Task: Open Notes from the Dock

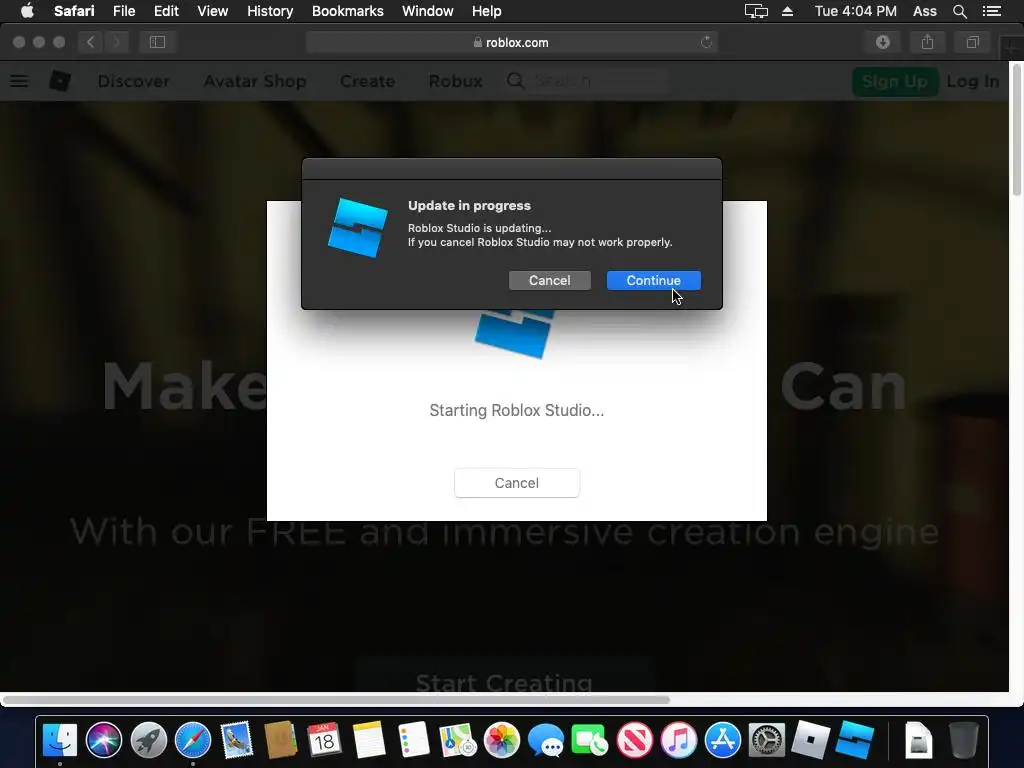Action: (369, 740)
